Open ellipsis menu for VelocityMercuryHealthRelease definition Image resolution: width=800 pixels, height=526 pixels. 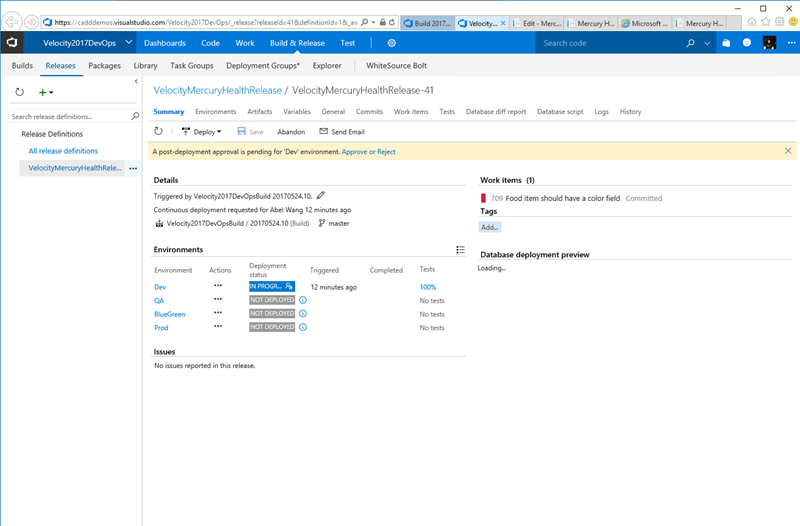[133, 168]
